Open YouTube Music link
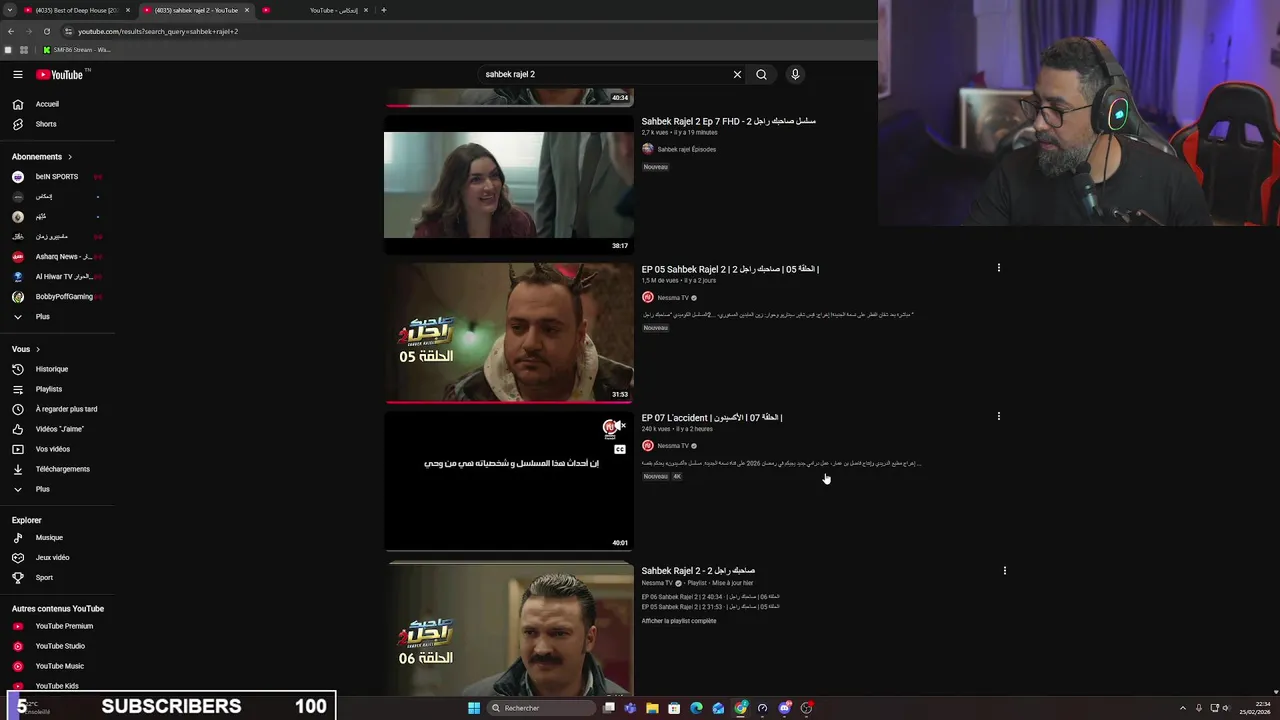 [58, 666]
